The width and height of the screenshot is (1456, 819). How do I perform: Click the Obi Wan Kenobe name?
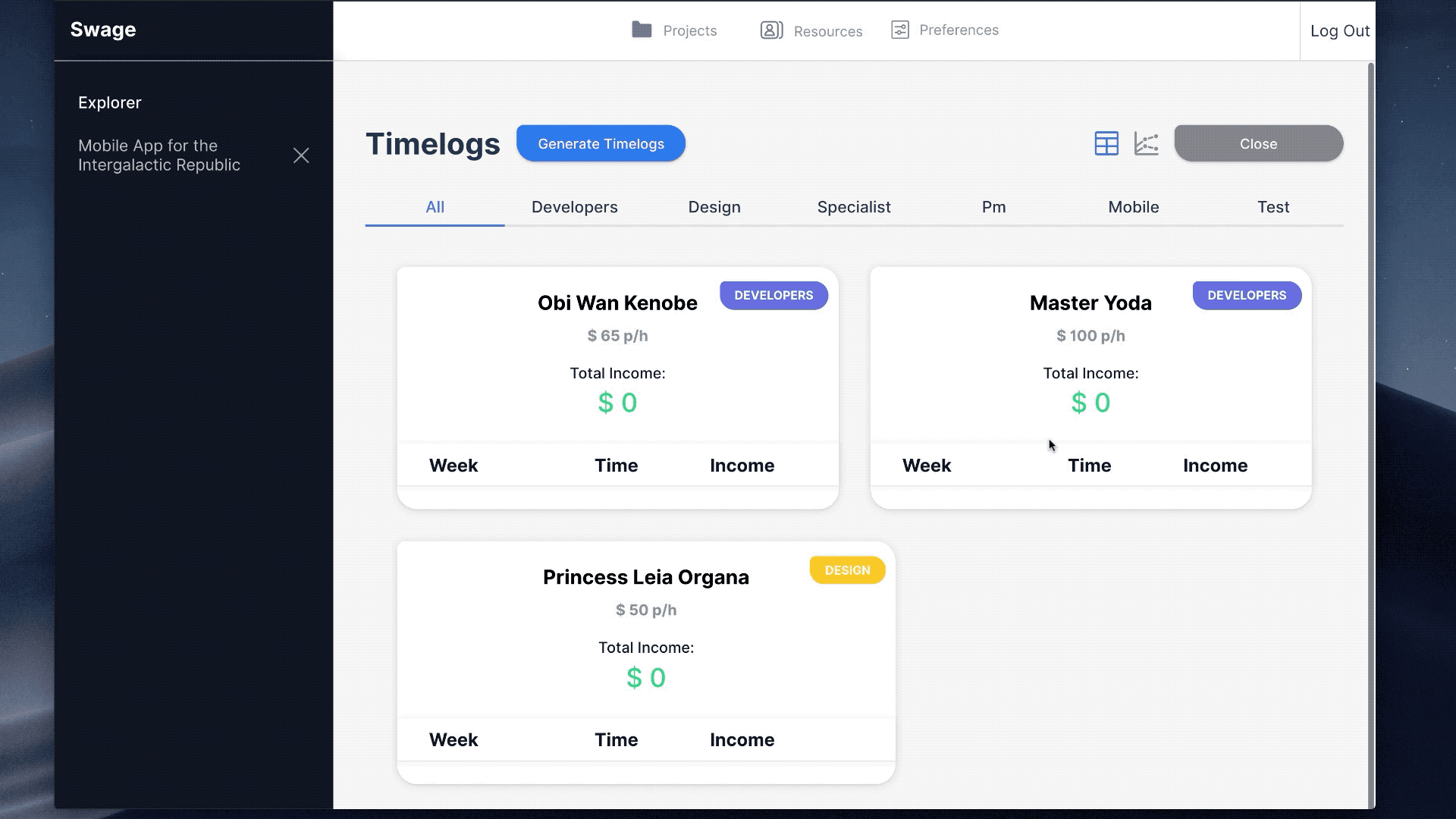point(617,303)
